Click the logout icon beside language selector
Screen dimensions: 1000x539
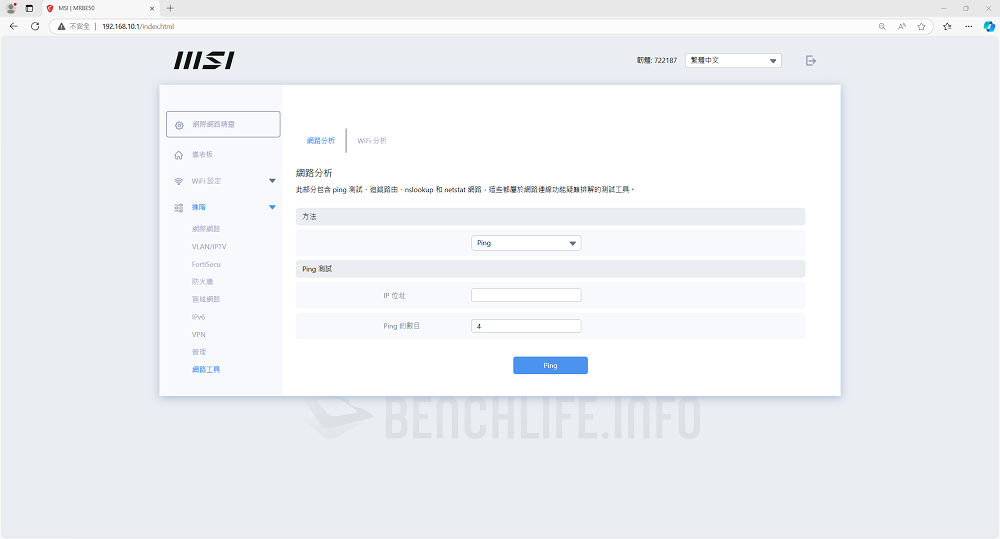tap(811, 61)
